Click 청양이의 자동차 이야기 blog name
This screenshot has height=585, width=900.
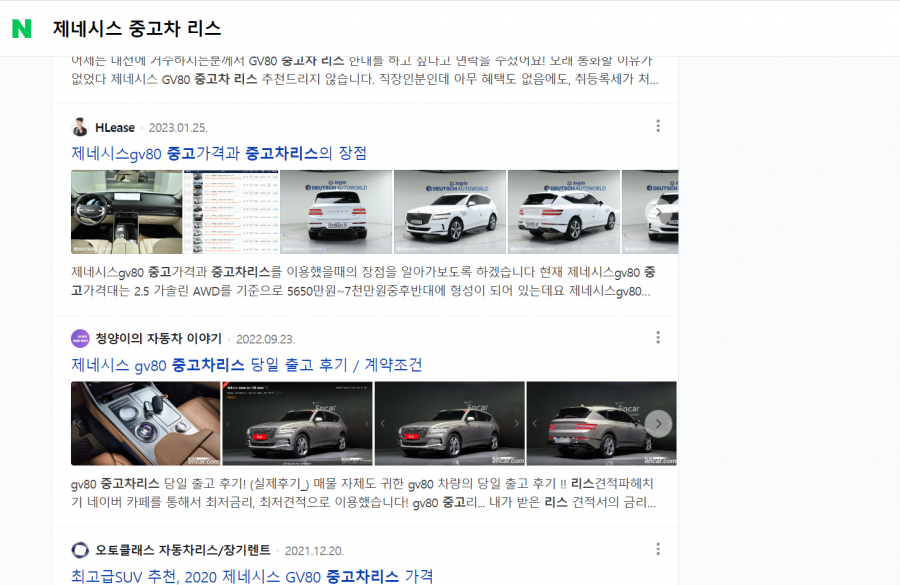tap(158, 339)
